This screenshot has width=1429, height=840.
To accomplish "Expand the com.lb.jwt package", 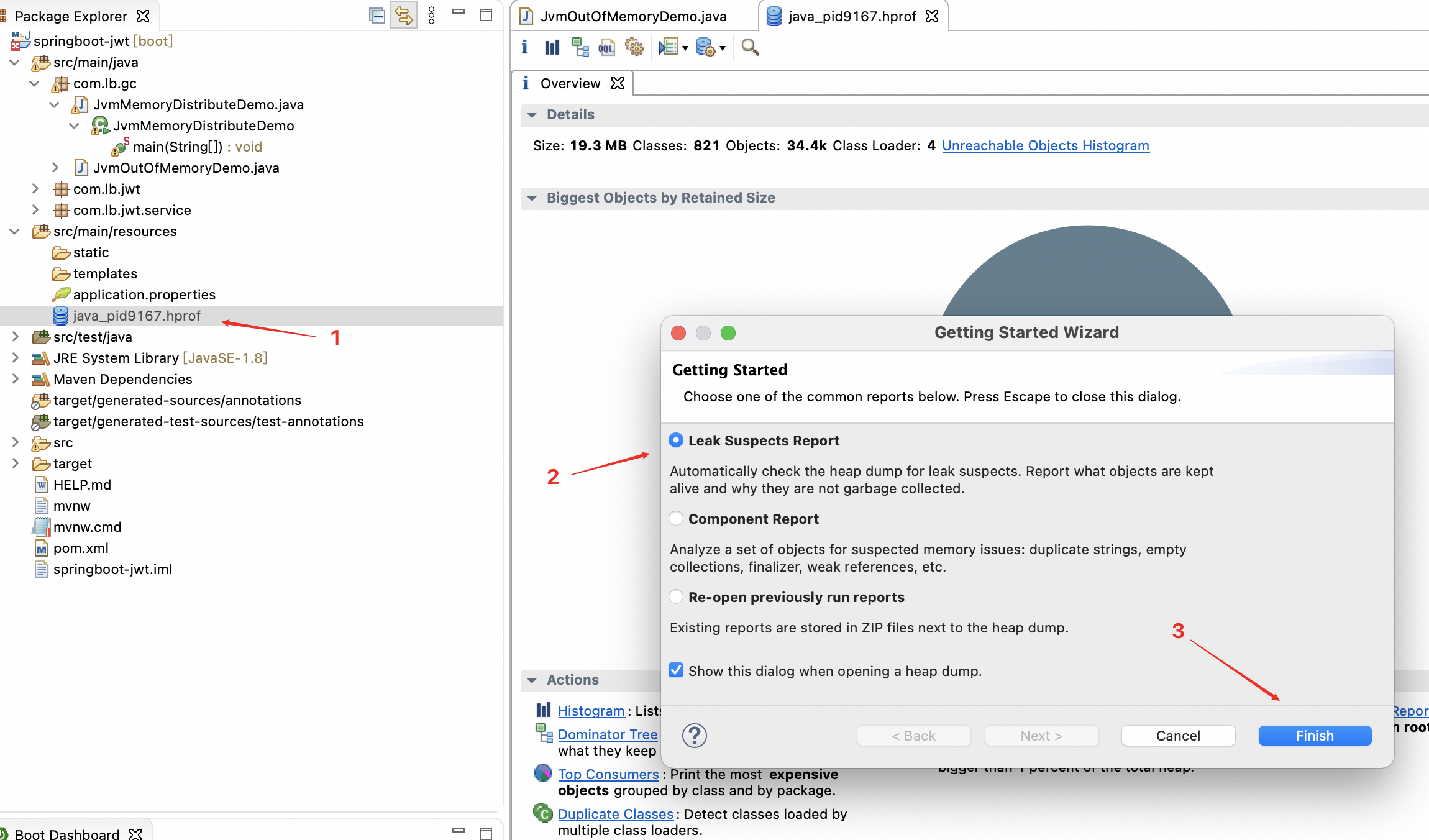I will tap(35, 189).
